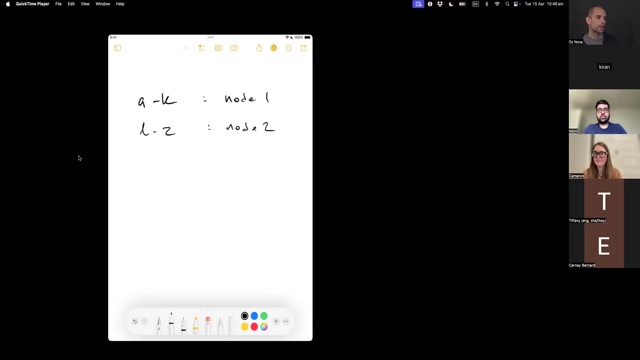
Task: Open the Window menu in the menu bar
Action: point(102,4)
